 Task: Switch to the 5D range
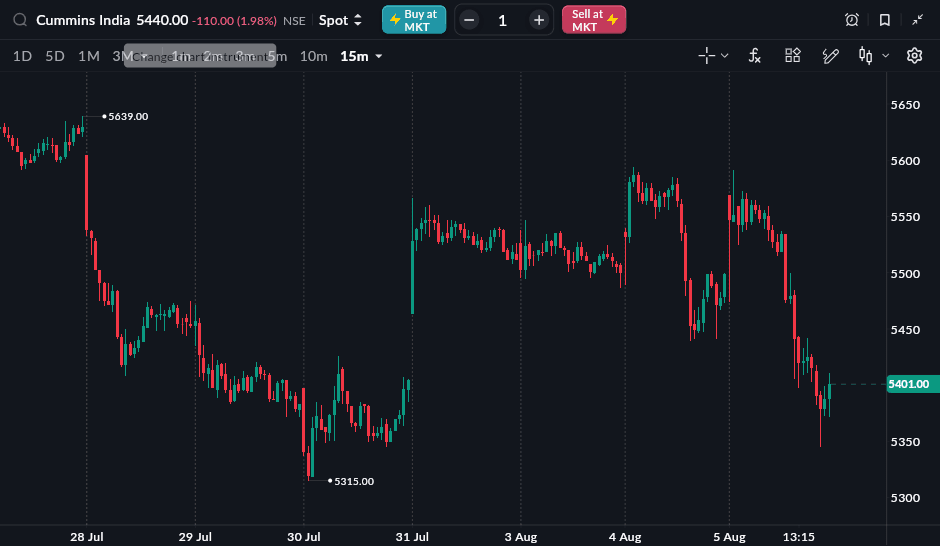[x=55, y=56]
